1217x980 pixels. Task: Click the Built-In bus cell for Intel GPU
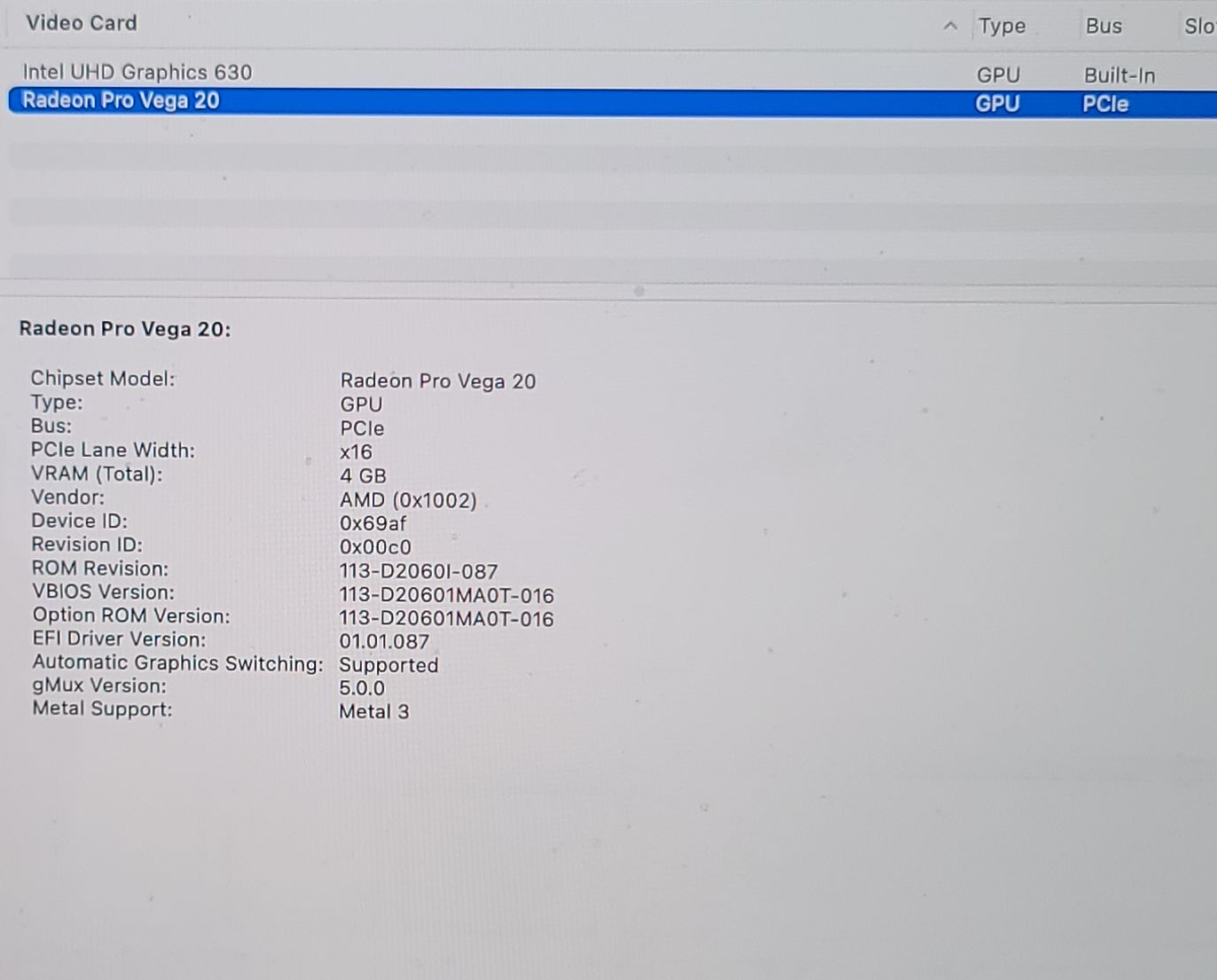point(1119,75)
